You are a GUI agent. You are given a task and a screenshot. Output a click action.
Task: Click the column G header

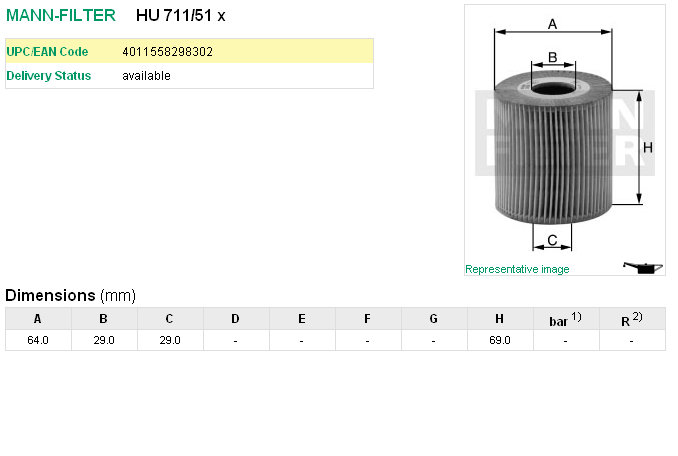click(x=434, y=319)
